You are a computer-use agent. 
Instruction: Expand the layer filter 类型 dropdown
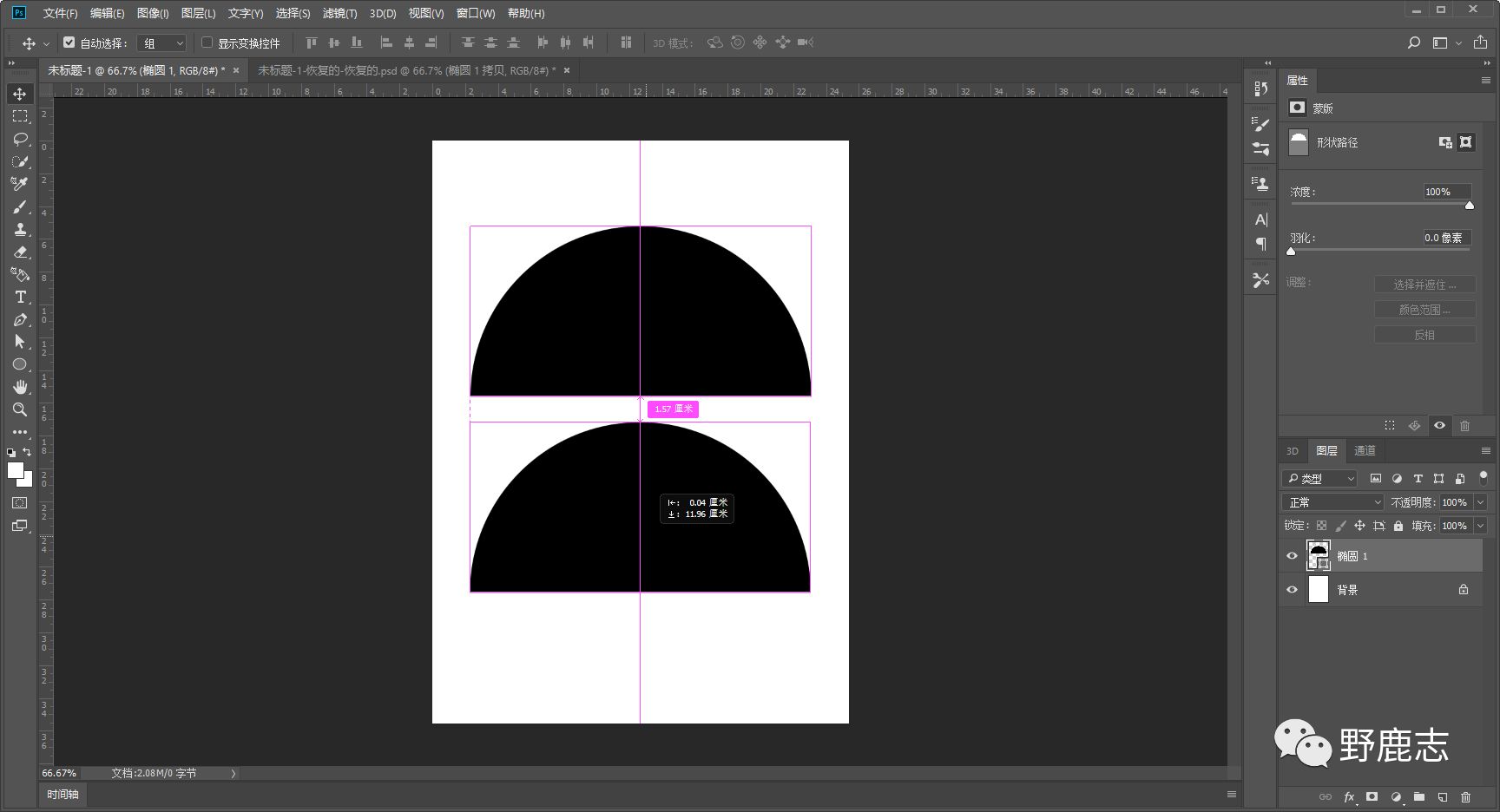coord(1319,478)
